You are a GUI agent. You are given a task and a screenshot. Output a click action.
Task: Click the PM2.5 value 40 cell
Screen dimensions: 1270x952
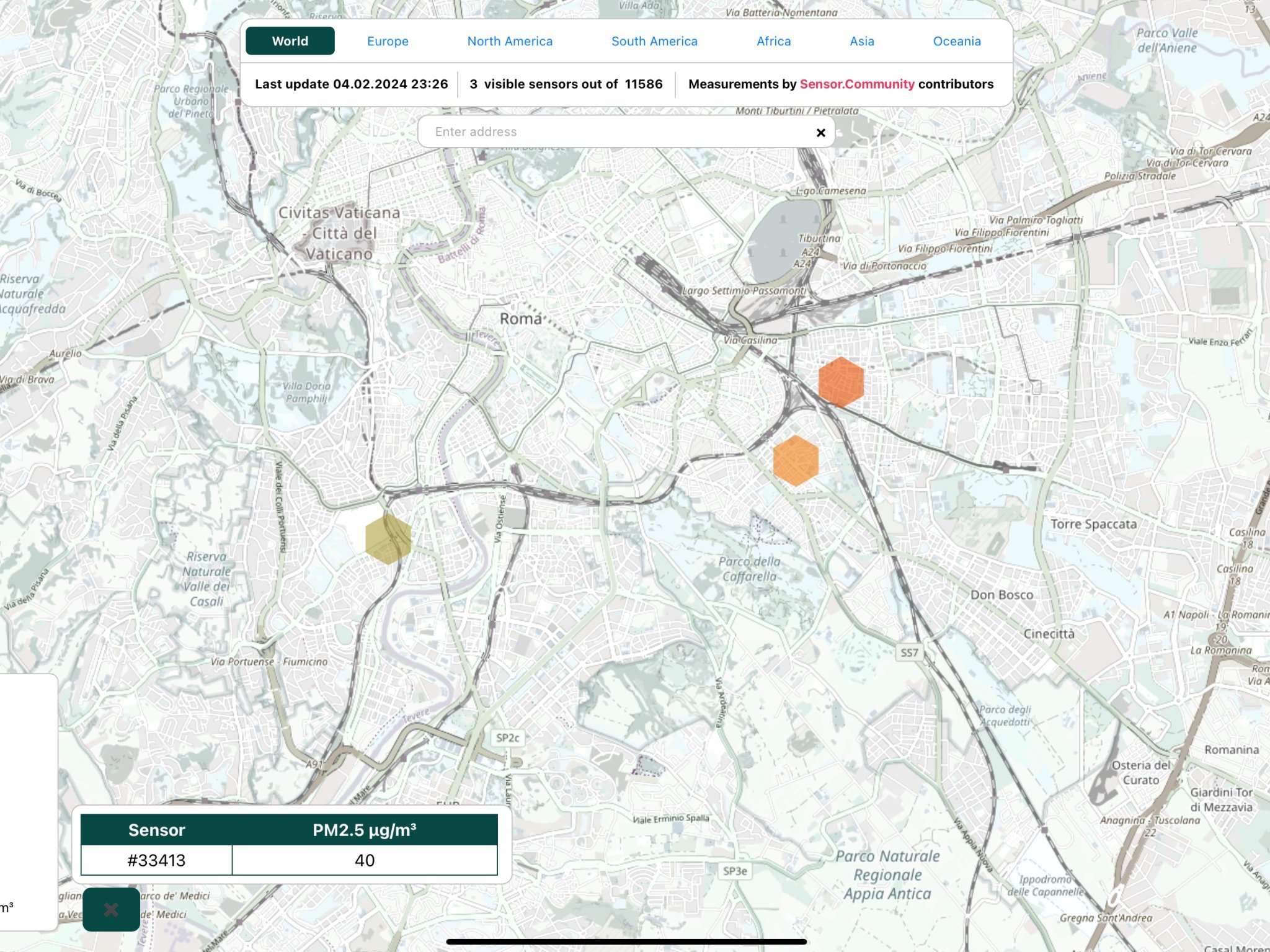364,860
